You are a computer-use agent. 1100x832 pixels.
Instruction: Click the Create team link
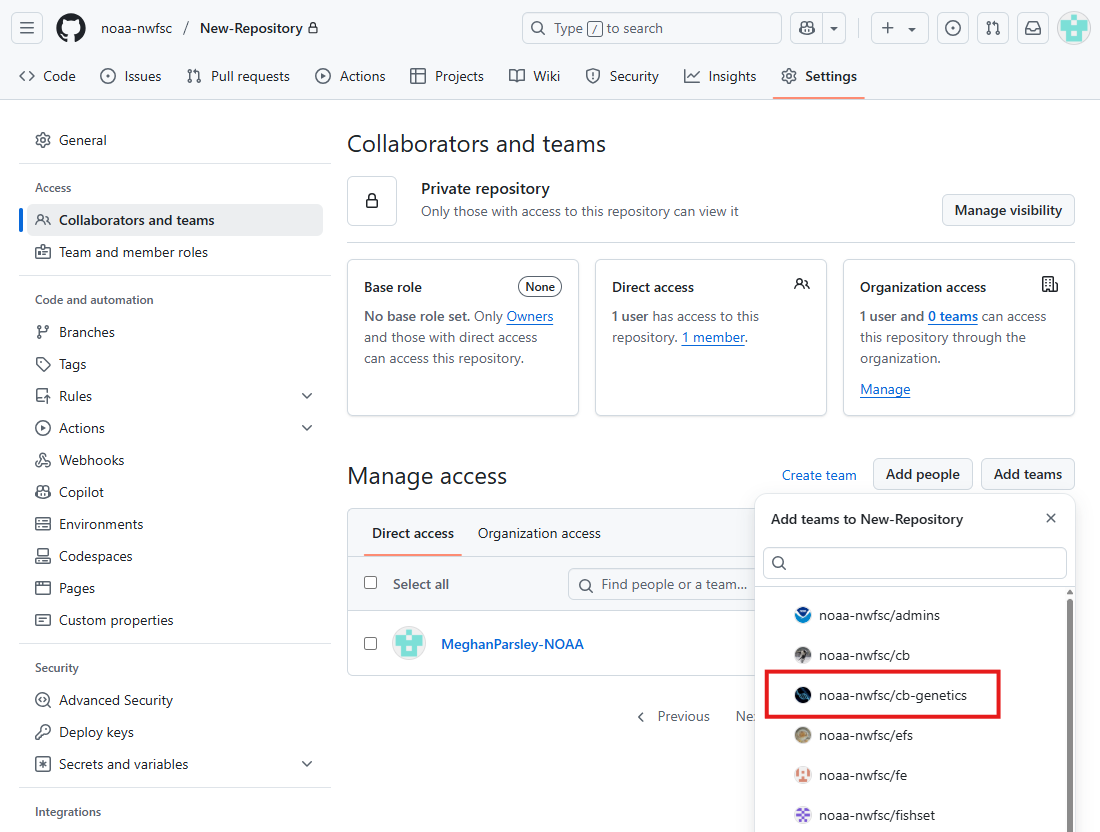coord(819,475)
